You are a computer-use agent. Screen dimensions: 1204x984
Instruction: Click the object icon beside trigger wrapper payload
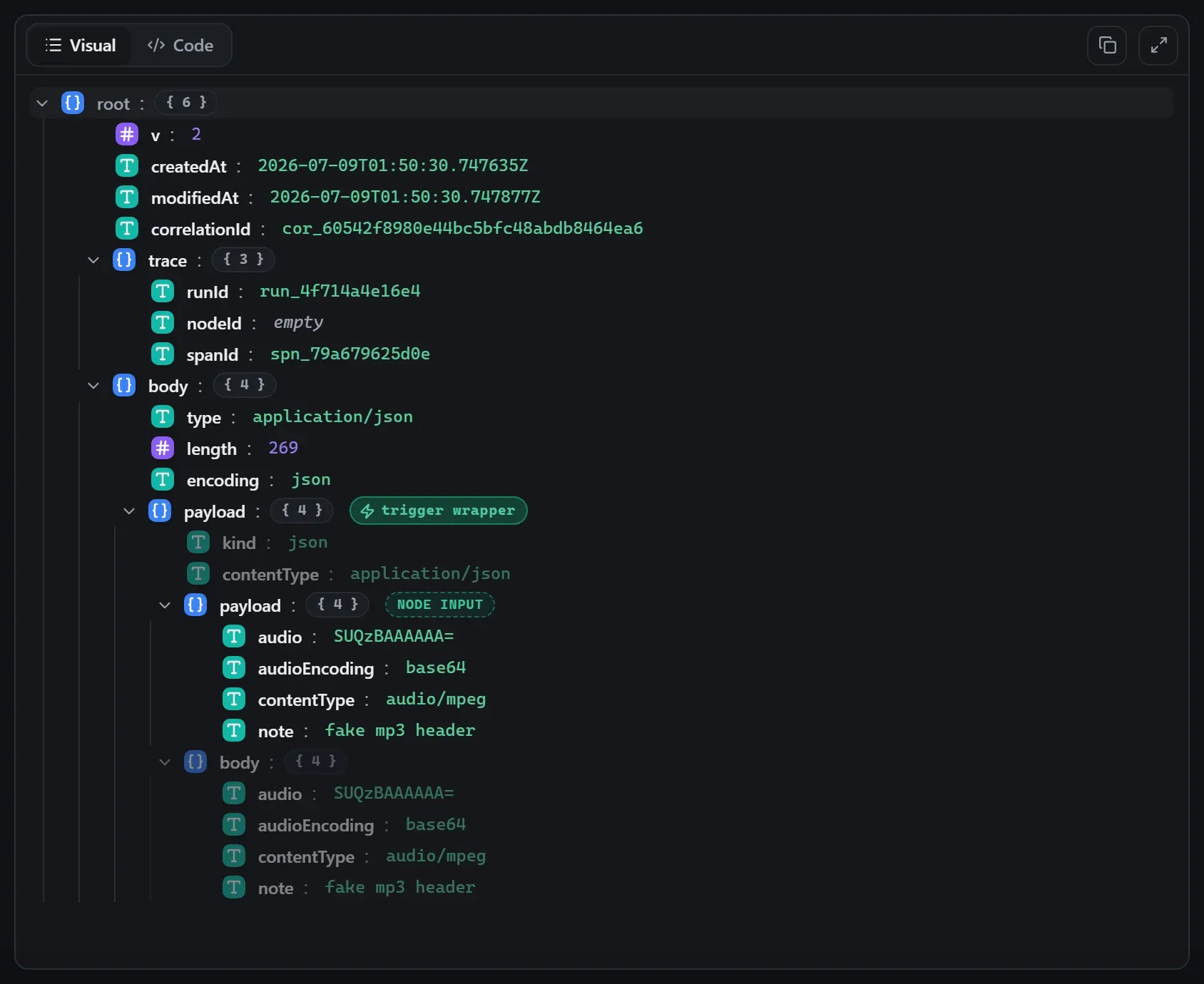(x=160, y=511)
